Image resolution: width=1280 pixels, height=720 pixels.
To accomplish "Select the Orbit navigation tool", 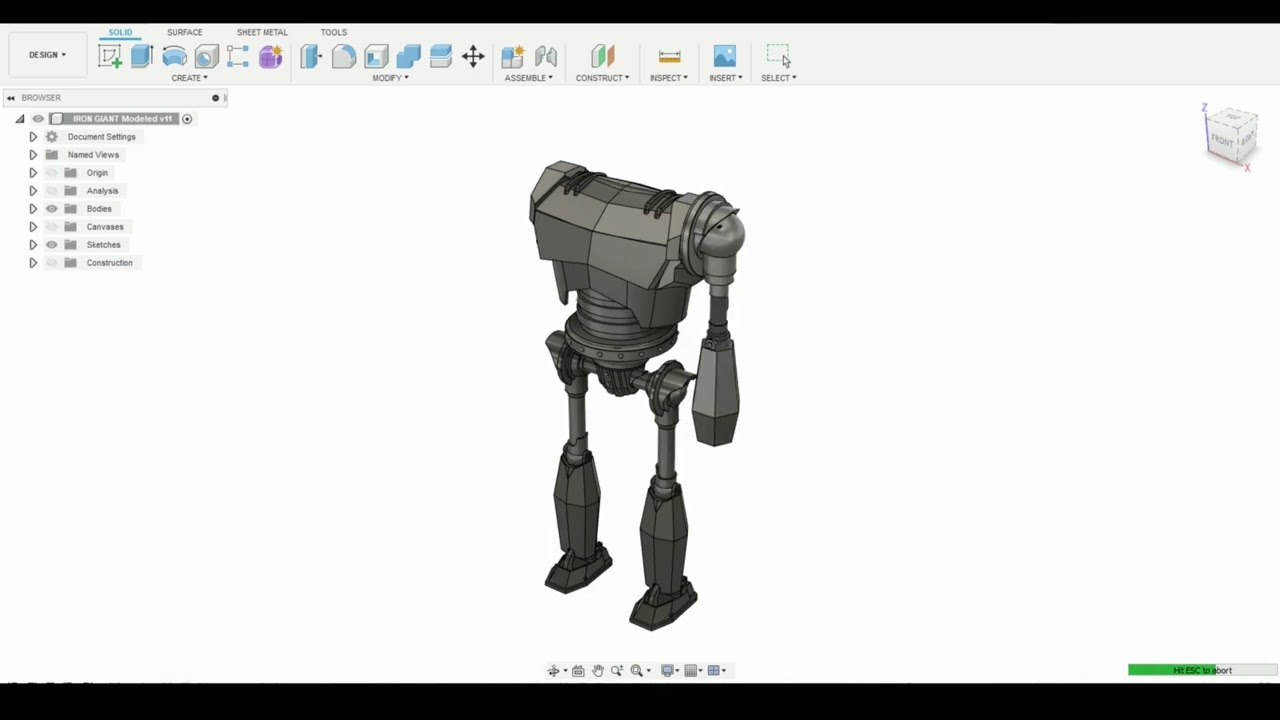I will [553, 671].
